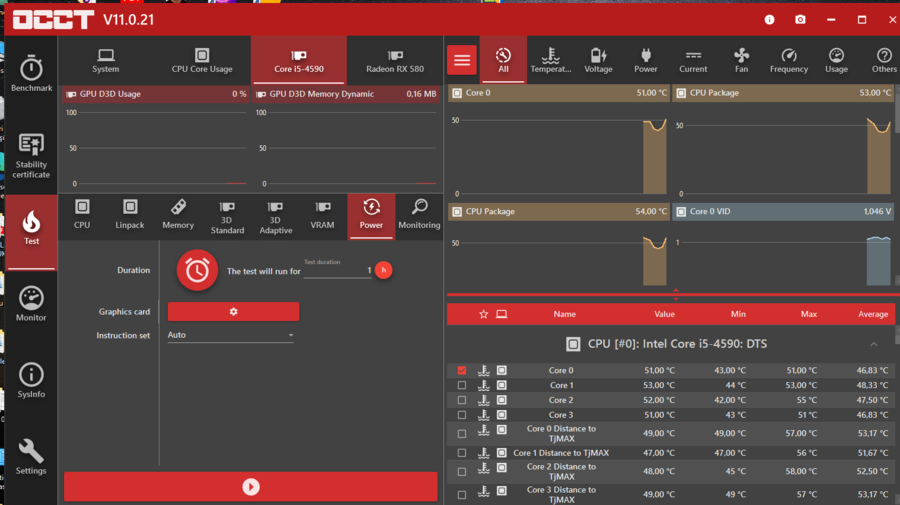Open SysInfo section
The width and height of the screenshot is (900, 505).
(31, 380)
